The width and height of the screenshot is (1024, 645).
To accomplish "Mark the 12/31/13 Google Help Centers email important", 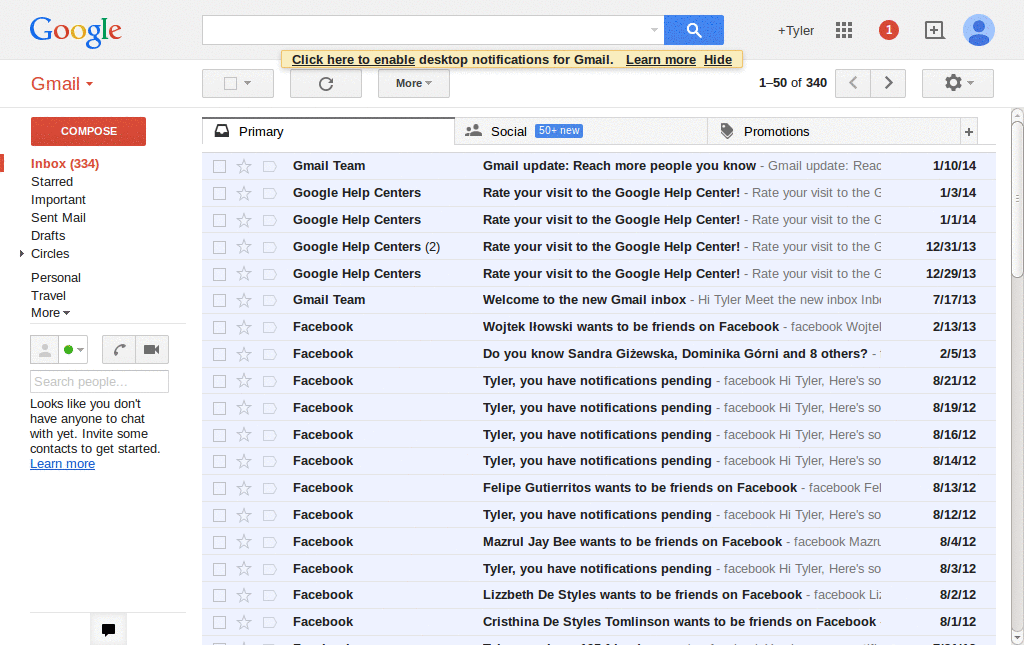I will [x=269, y=247].
